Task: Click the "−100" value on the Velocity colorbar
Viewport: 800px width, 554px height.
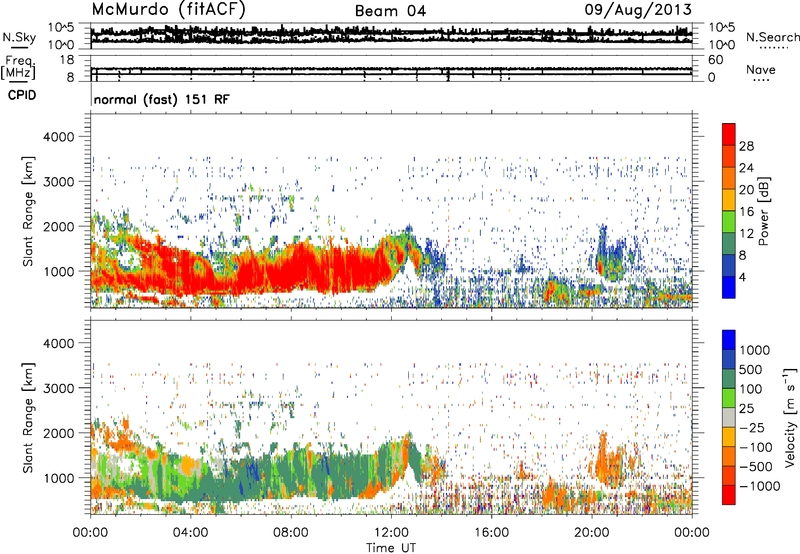Action: pyautogui.click(x=756, y=447)
